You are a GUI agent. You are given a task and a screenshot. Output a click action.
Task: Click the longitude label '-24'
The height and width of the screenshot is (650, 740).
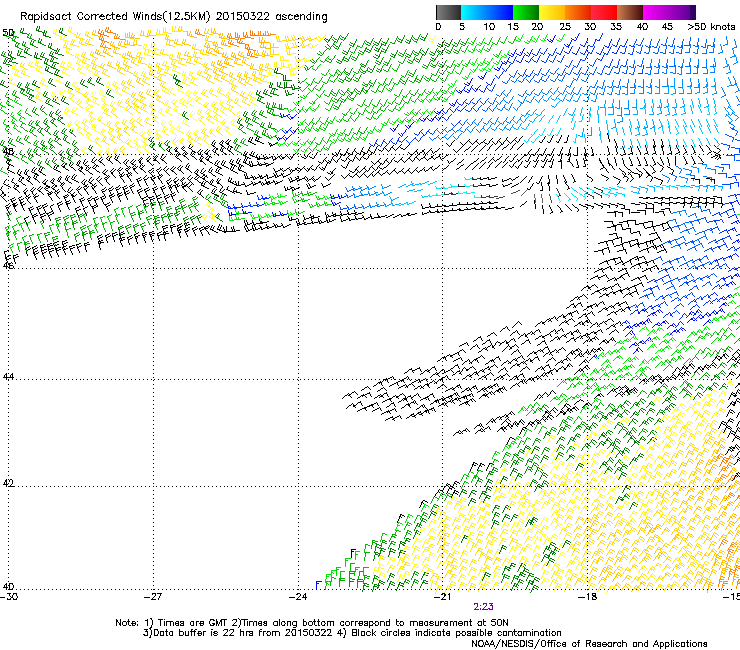click(x=298, y=597)
